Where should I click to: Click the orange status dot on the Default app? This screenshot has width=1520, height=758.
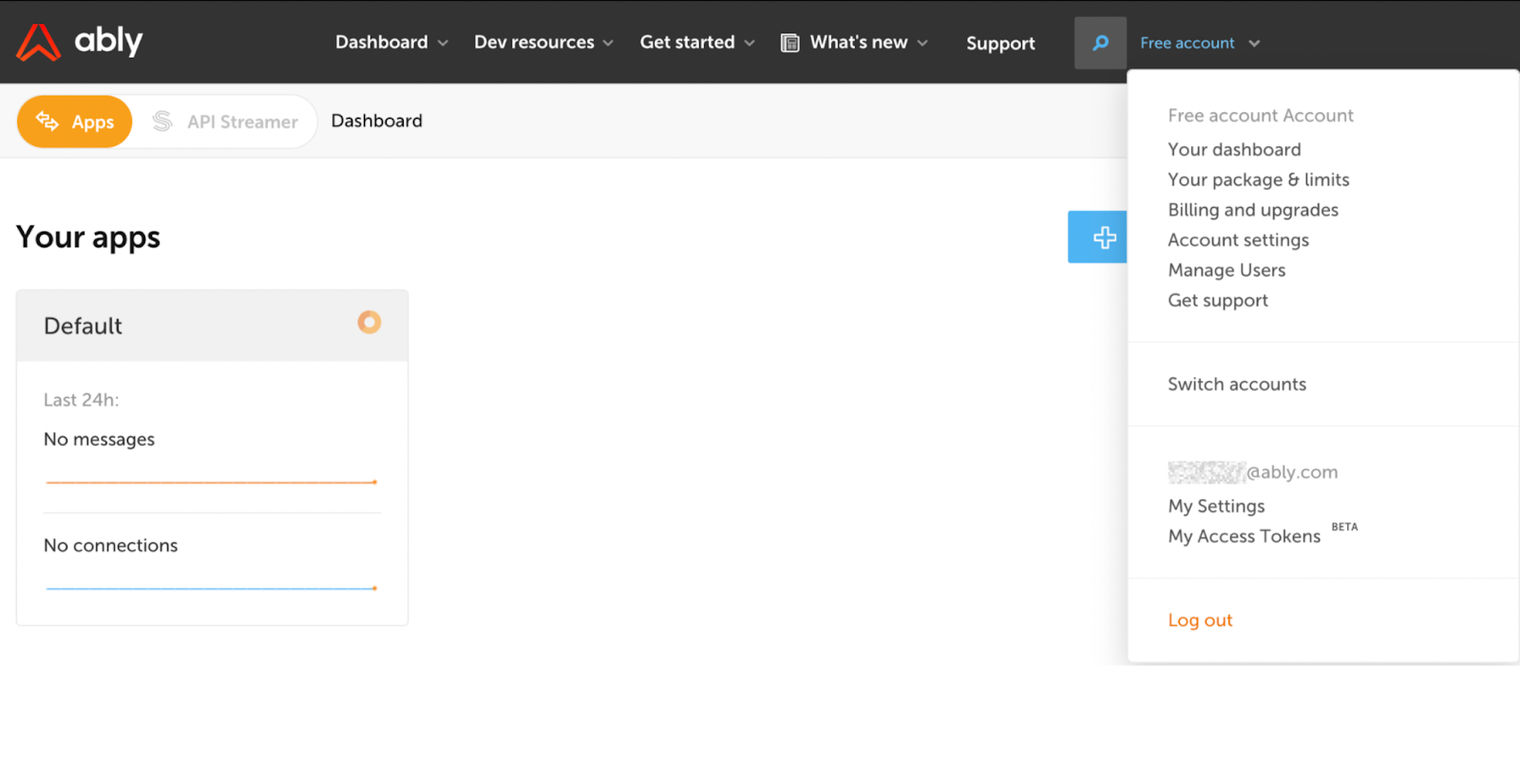[369, 322]
